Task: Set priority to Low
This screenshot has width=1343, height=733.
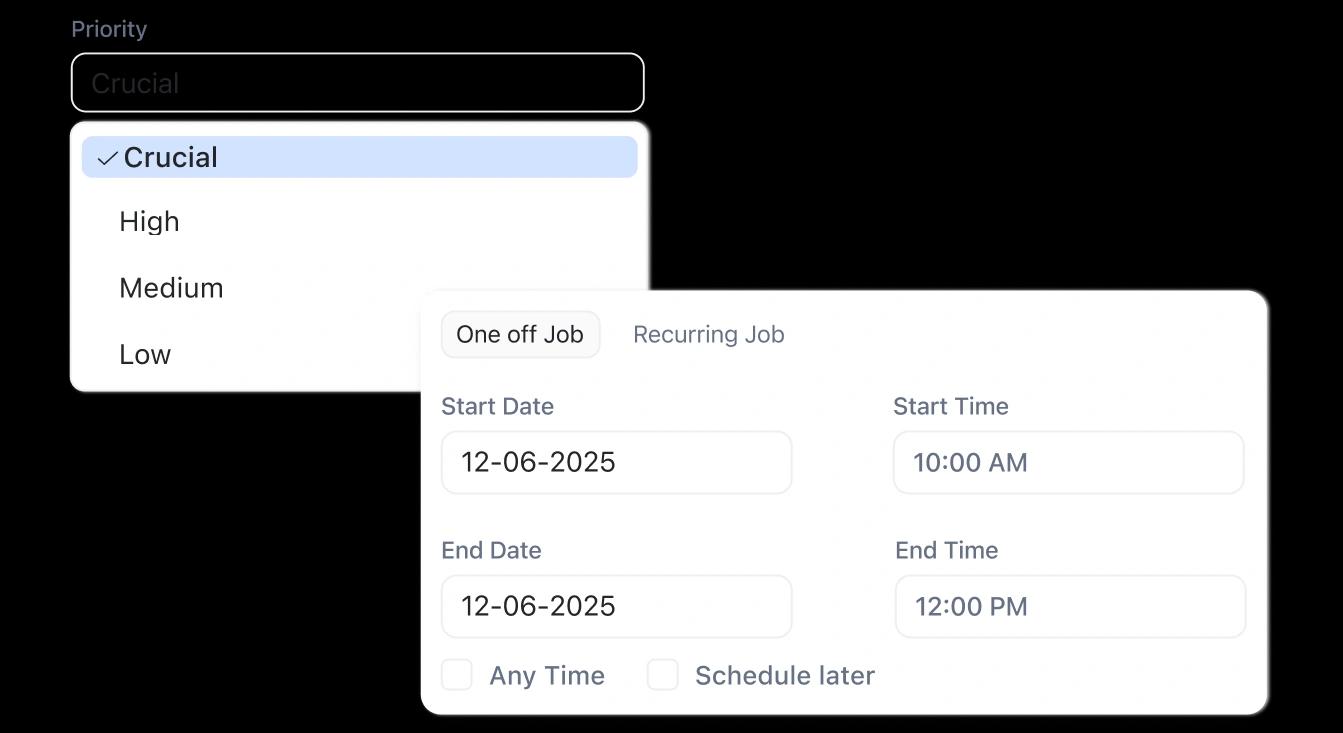Action: pyautogui.click(x=145, y=354)
